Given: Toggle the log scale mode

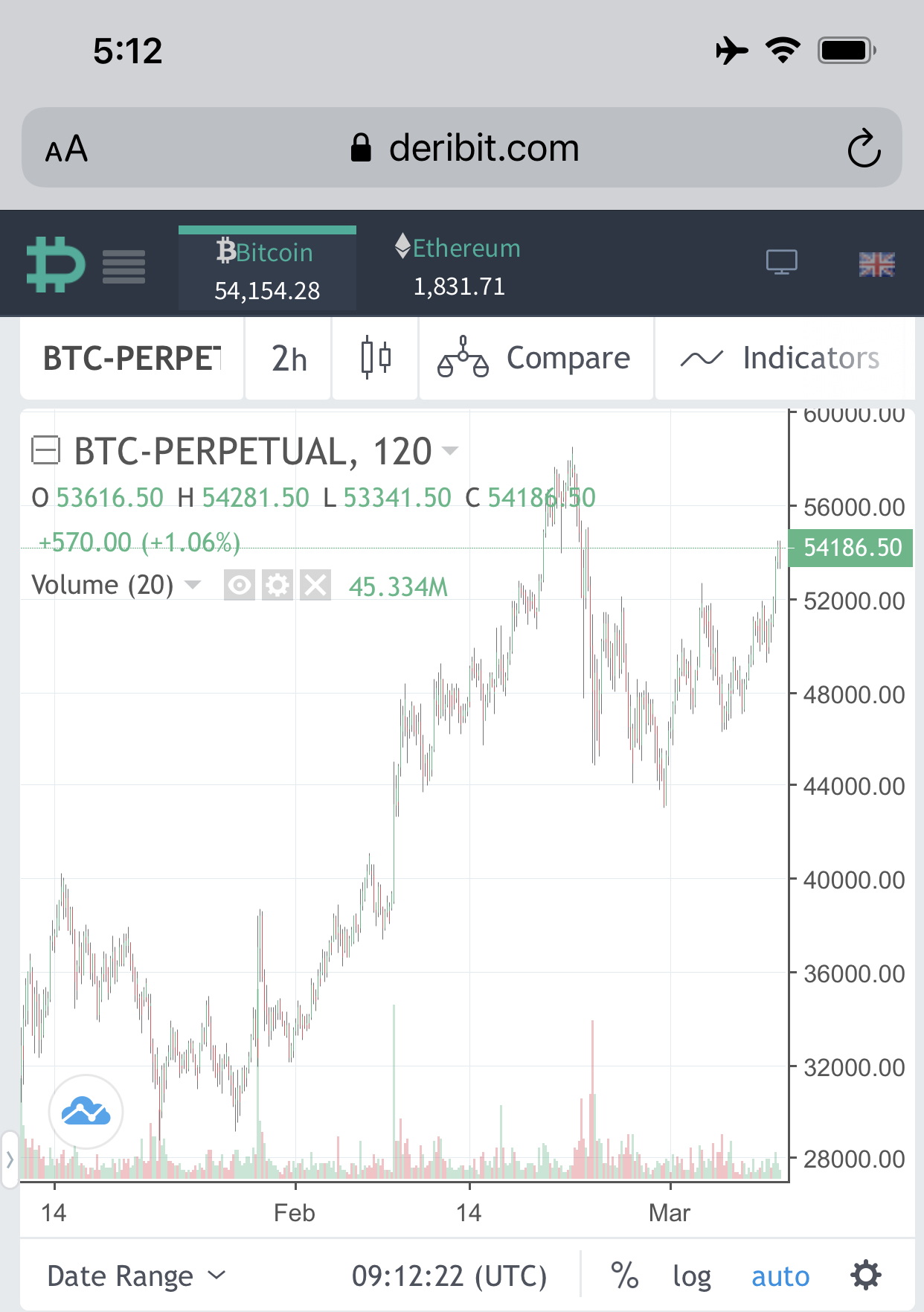Looking at the screenshot, I should 691,1276.
